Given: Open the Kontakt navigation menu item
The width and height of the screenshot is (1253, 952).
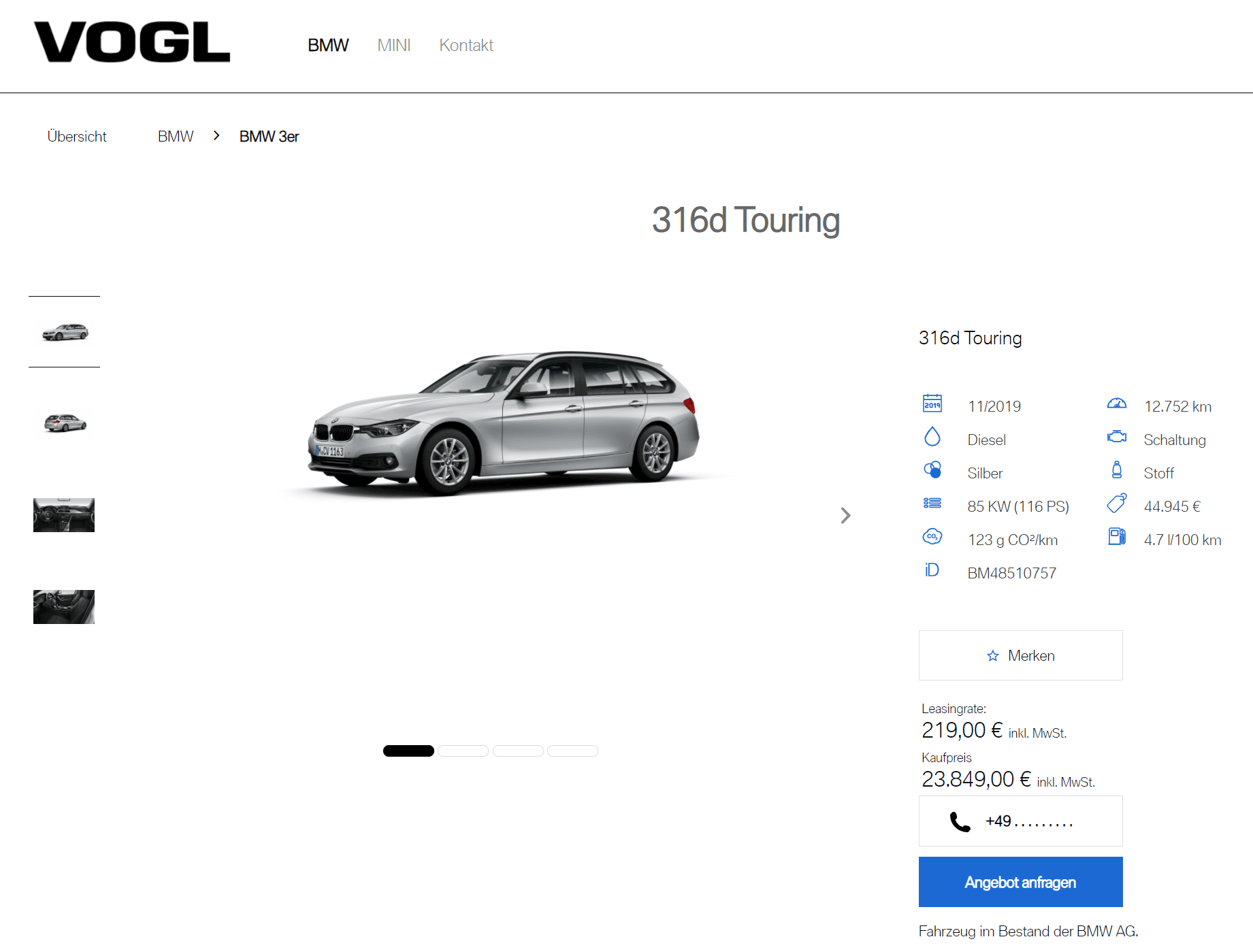Looking at the screenshot, I should pos(466,46).
